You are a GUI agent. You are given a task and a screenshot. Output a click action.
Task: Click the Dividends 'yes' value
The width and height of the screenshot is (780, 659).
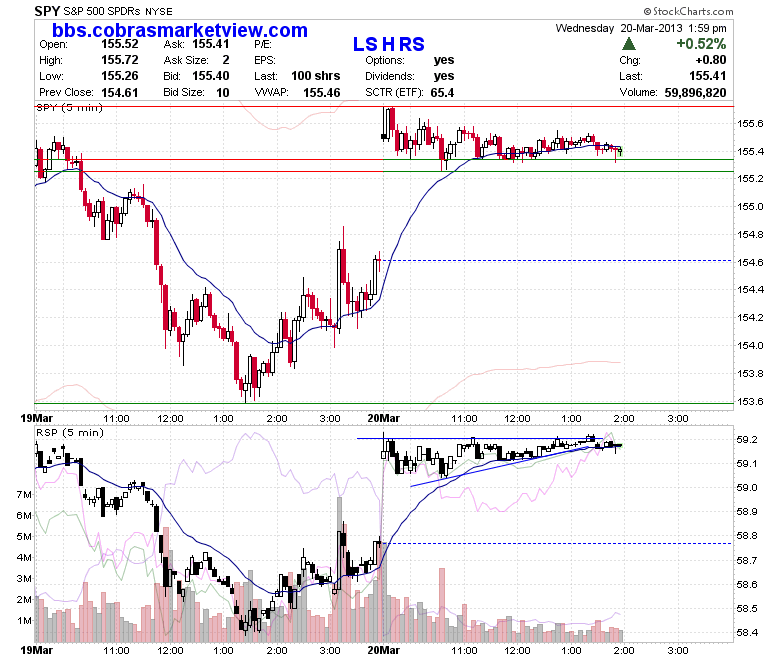click(x=444, y=76)
